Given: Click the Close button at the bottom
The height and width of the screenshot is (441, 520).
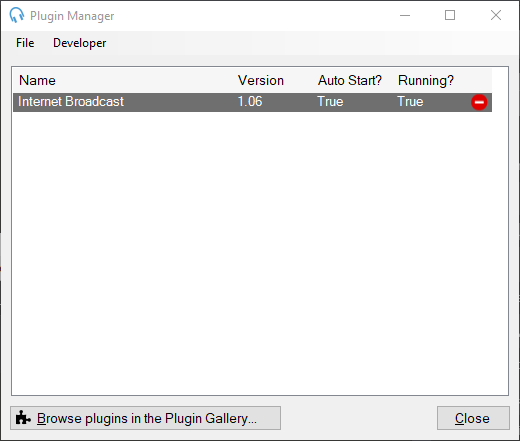Looking at the screenshot, I should tap(473, 418).
